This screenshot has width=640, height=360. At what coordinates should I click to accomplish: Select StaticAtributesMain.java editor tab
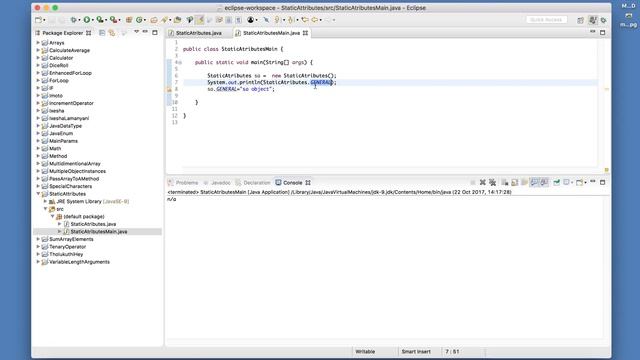tap(271, 33)
